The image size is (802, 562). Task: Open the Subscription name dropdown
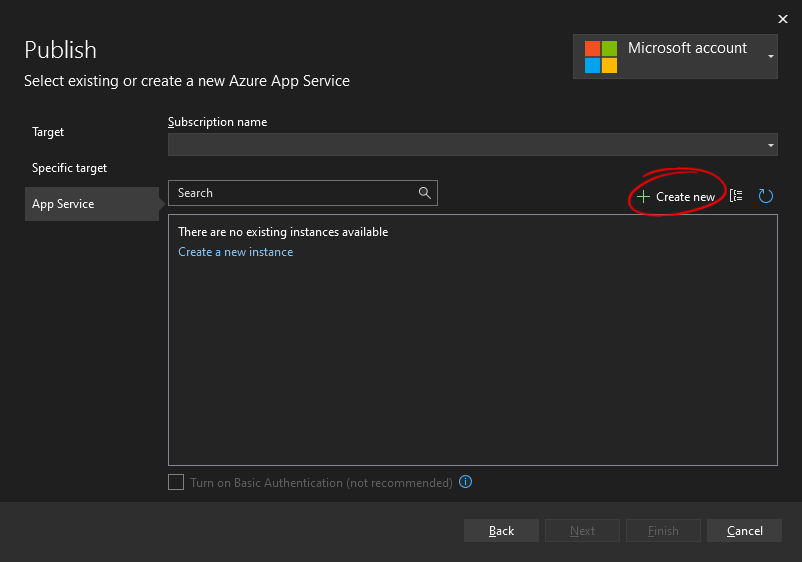click(x=473, y=145)
